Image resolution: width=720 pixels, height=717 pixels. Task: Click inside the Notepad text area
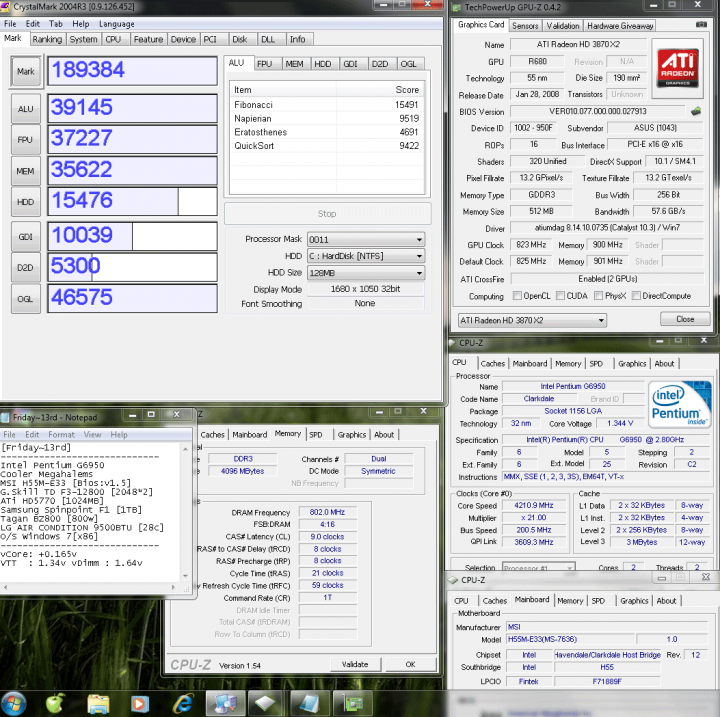[90, 511]
